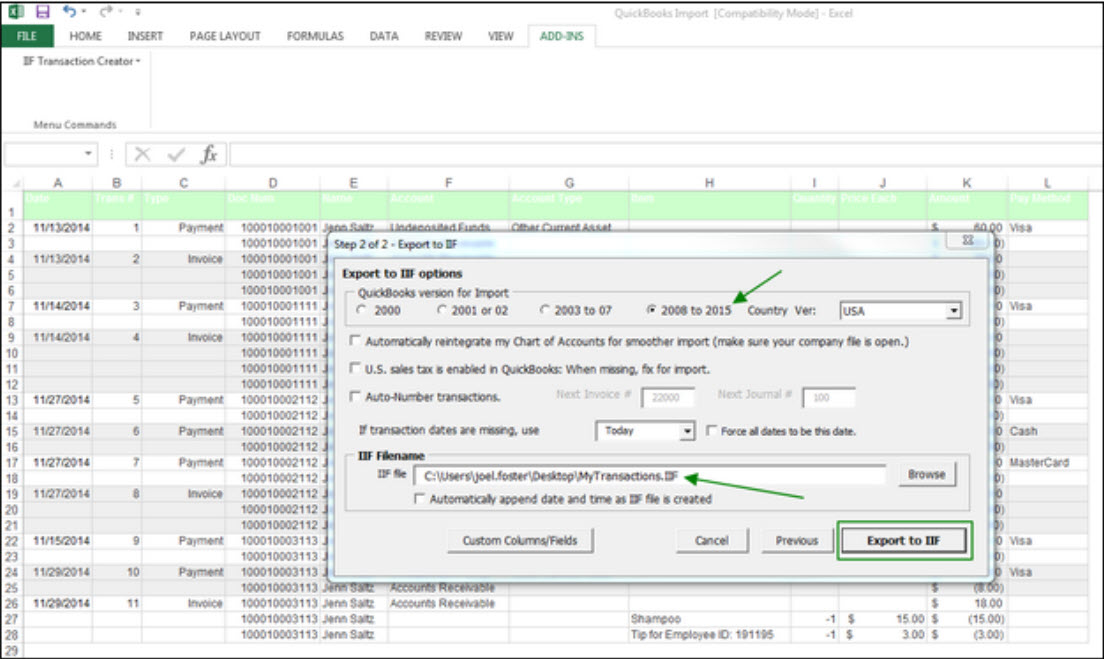This screenshot has height=659, width=1104.
Task: Switch to the INSERT tab
Action: (x=145, y=36)
